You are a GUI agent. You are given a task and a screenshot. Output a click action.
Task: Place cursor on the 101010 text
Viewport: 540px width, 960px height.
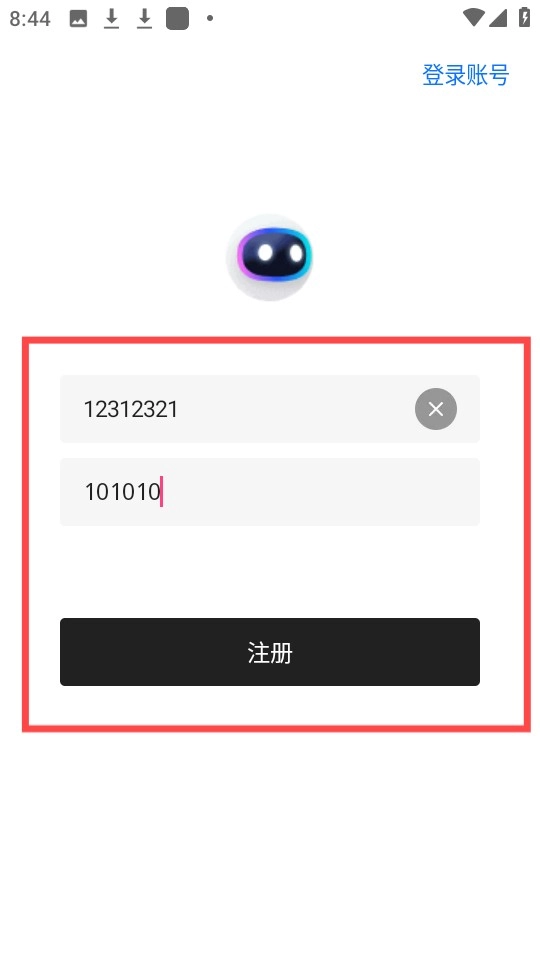click(x=122, y=492)
